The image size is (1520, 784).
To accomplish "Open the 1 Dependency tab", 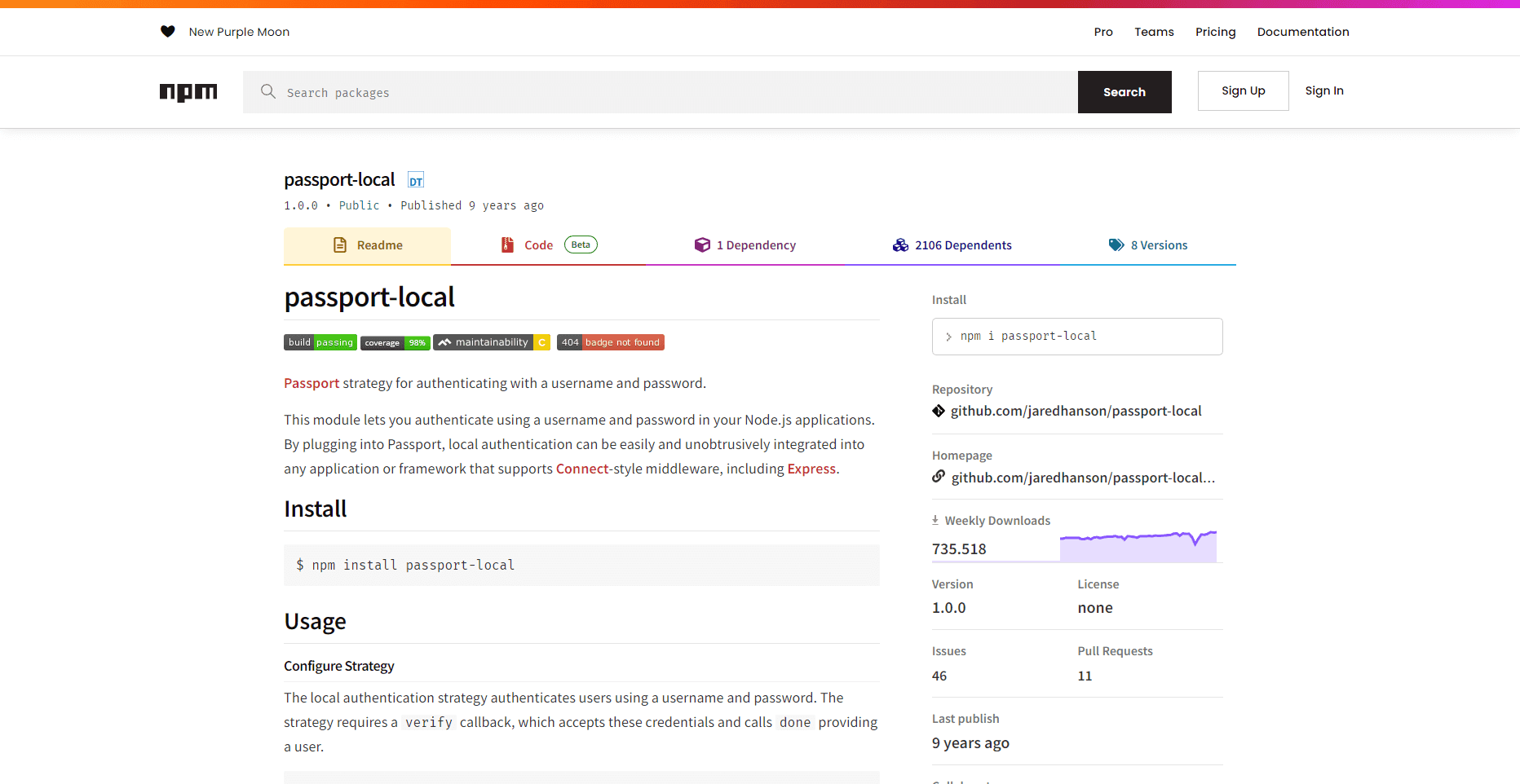I will point(745,245).
